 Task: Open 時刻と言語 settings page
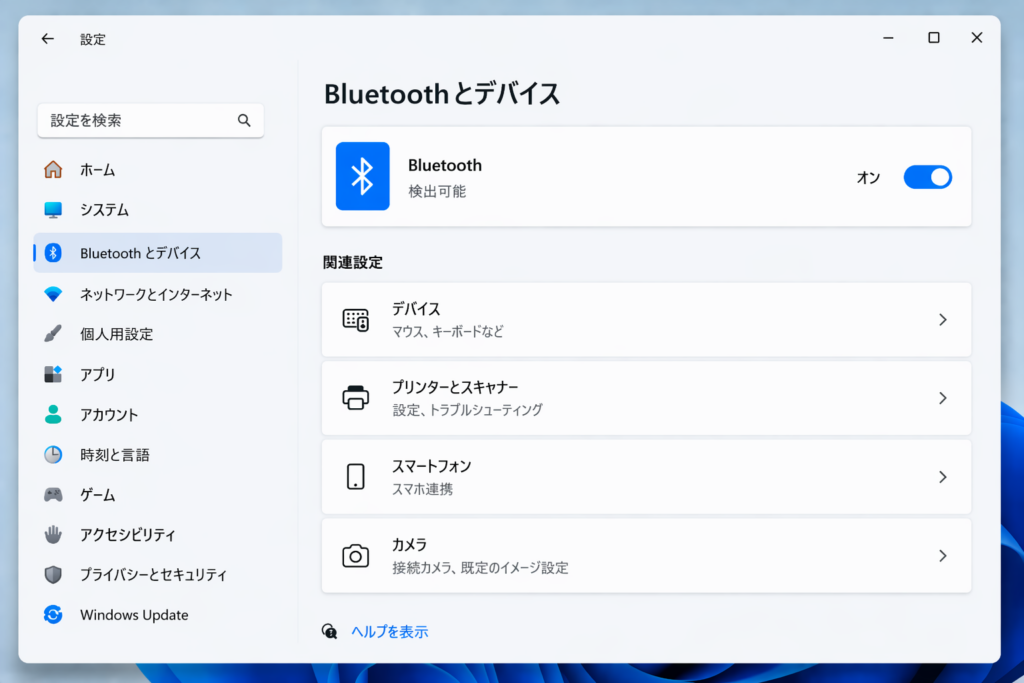point(157,454)
